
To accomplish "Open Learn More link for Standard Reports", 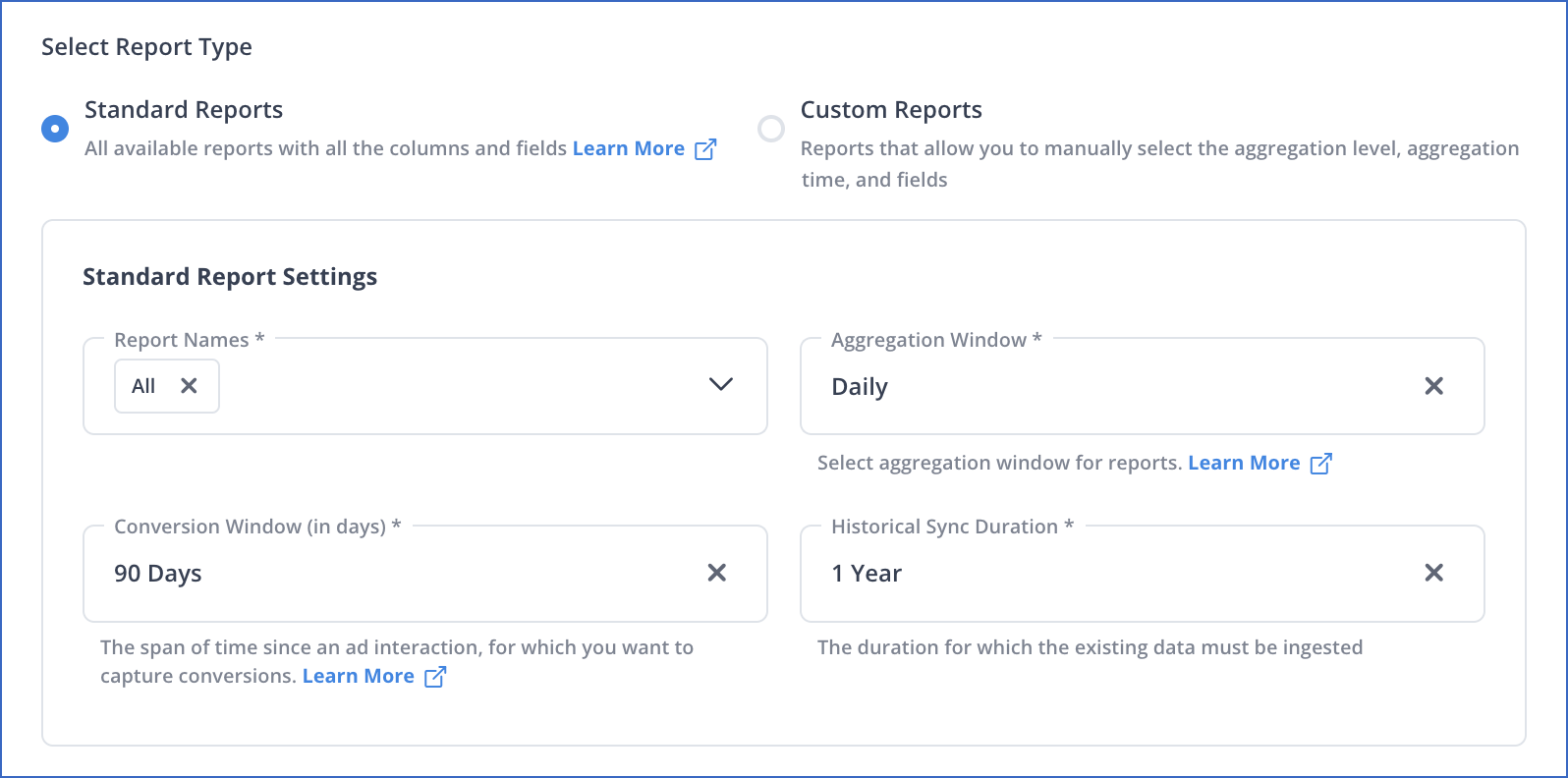I will [629, 148].
